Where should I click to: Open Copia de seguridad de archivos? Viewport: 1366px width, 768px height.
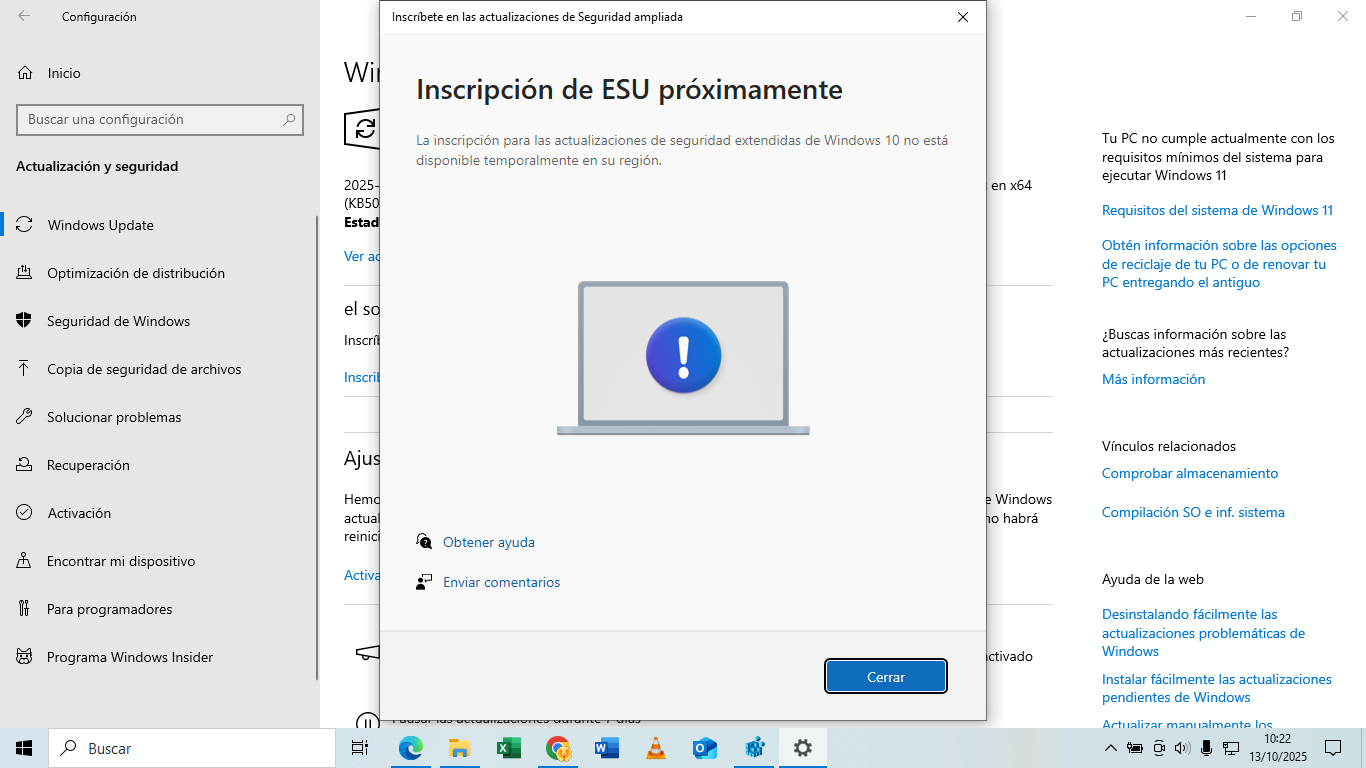160,369
